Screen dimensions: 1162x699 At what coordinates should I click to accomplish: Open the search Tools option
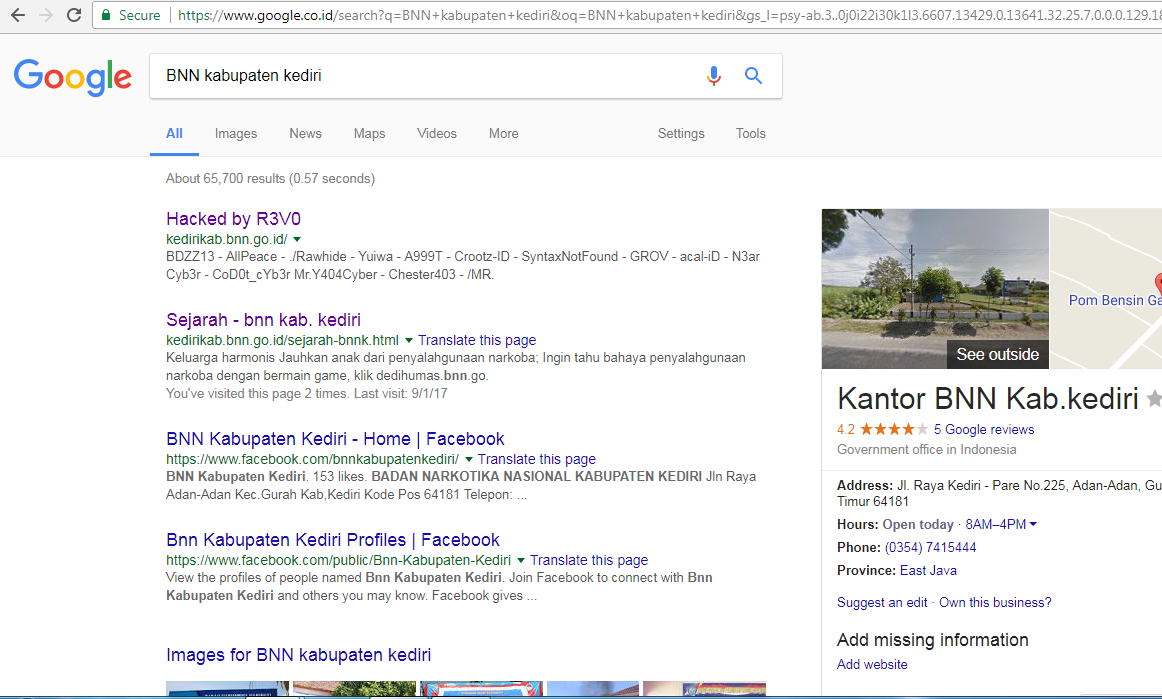click(x=750, y=133)
